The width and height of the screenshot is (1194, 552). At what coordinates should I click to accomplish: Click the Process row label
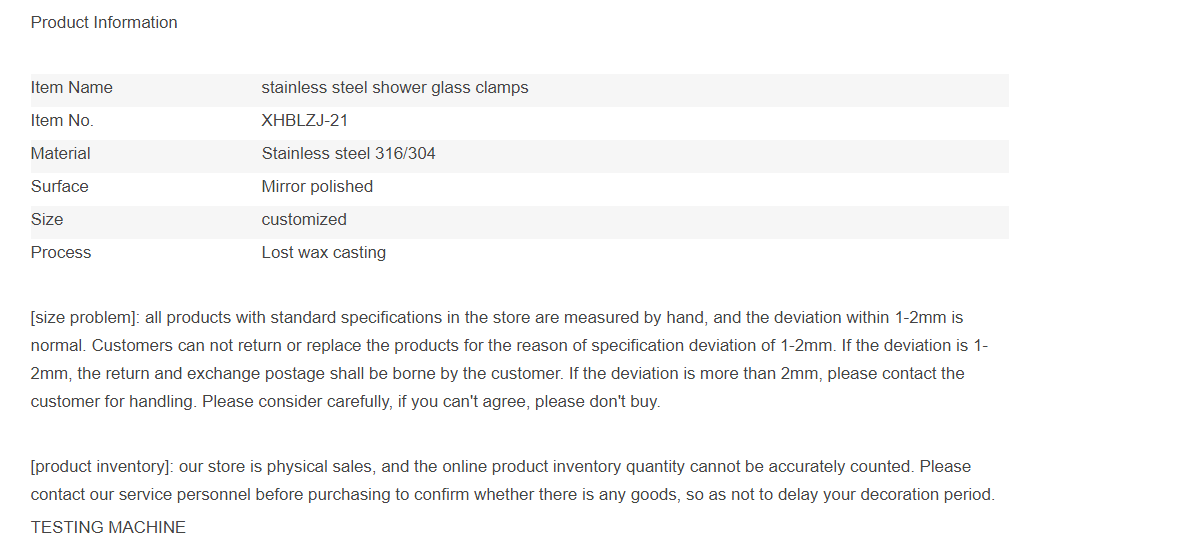coord(61,253)
